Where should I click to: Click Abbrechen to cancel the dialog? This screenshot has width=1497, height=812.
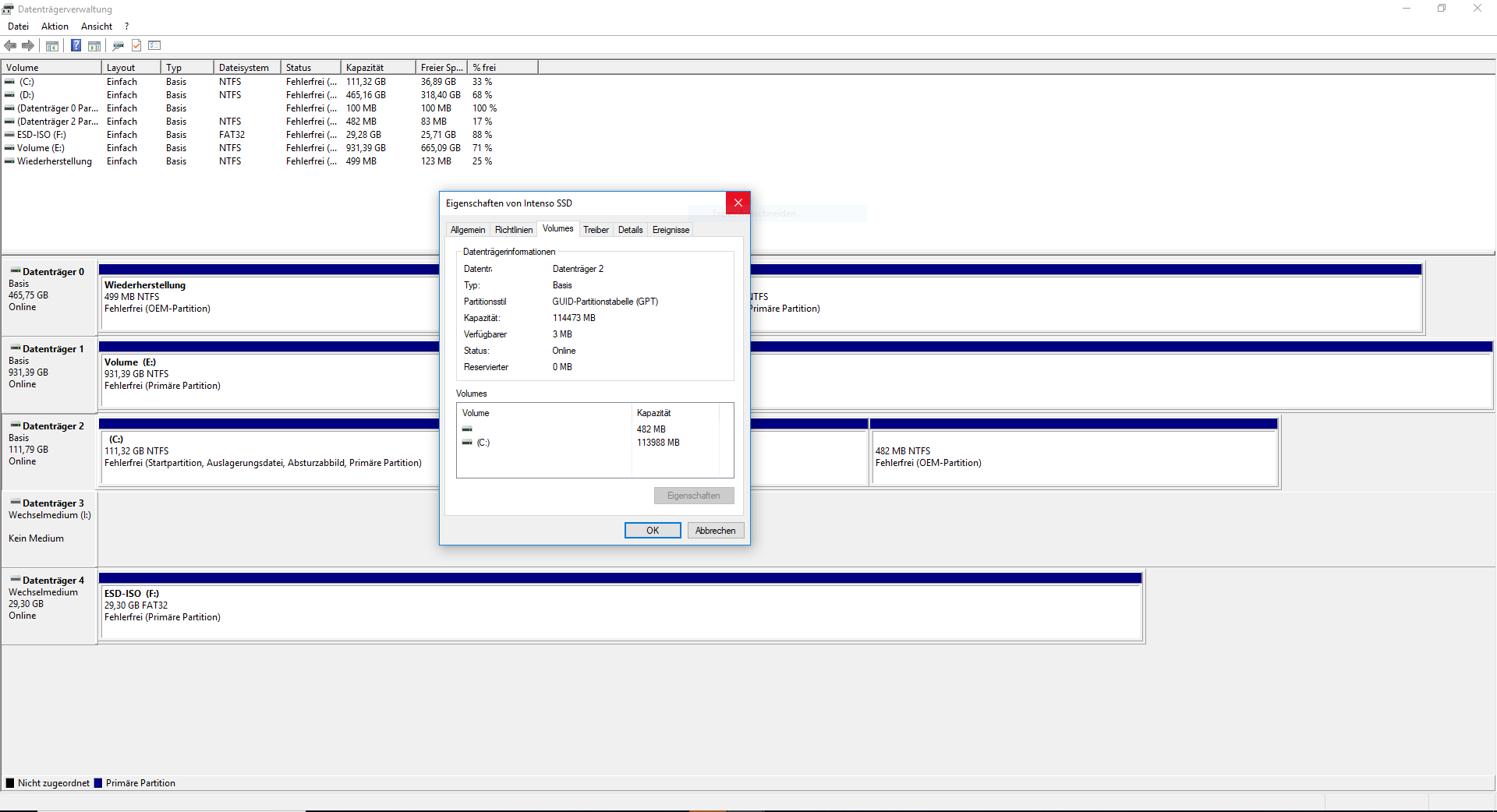point(716,531)
